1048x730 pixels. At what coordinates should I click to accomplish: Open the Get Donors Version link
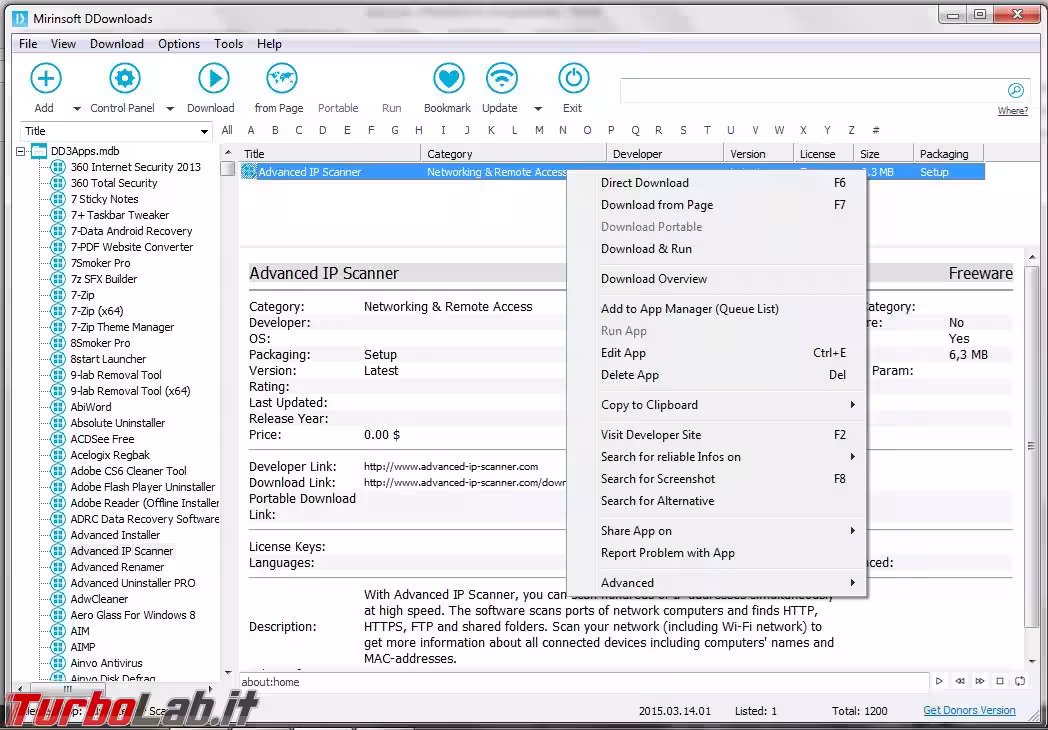point(968,711)
